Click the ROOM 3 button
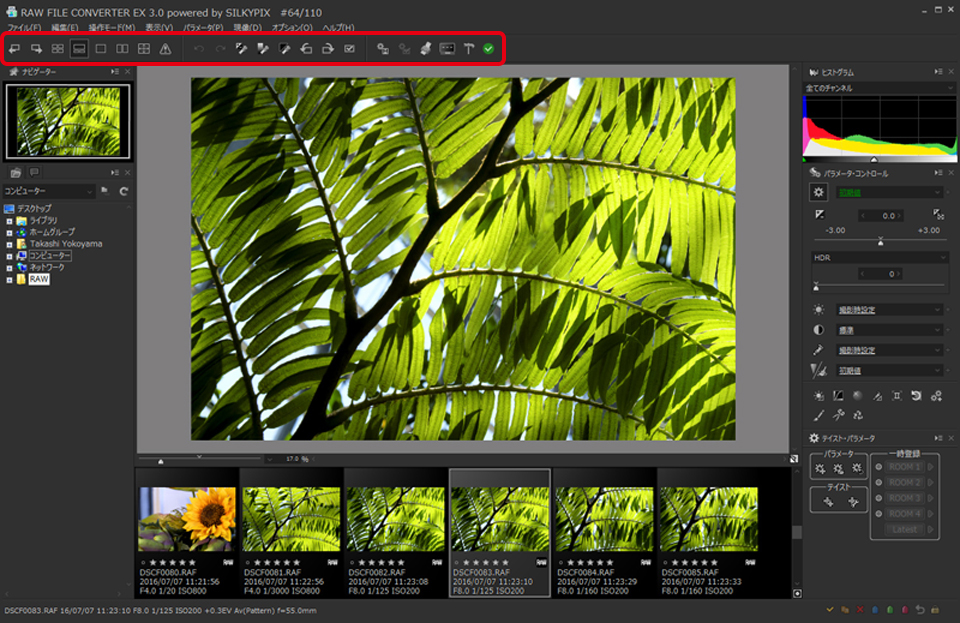960x623 pixels. 904,498
